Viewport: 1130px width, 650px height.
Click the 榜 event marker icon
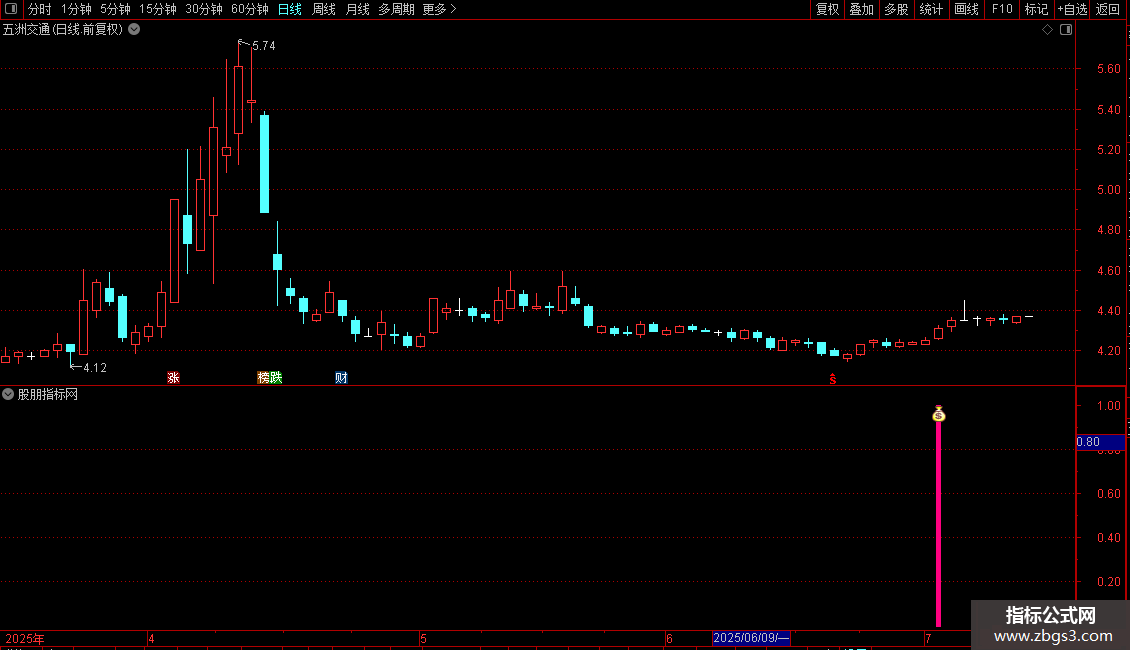point(264,378)
